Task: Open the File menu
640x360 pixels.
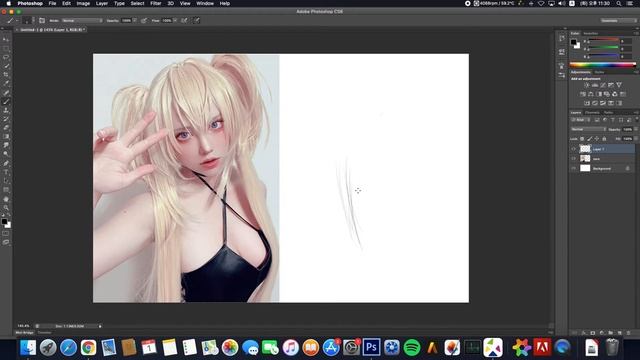Action: [x=52, y=3]
